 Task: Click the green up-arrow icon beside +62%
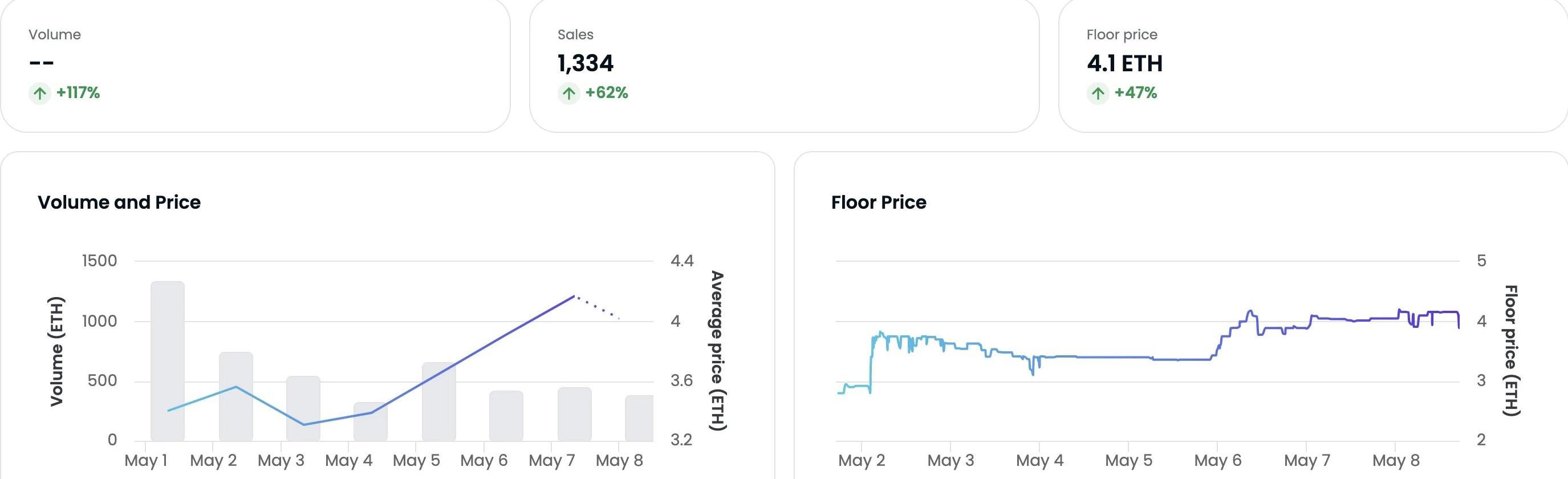[569, 94]
